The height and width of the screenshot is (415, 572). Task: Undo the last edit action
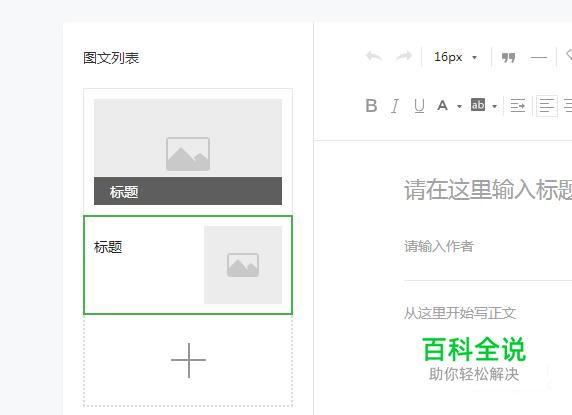[374, 57]
